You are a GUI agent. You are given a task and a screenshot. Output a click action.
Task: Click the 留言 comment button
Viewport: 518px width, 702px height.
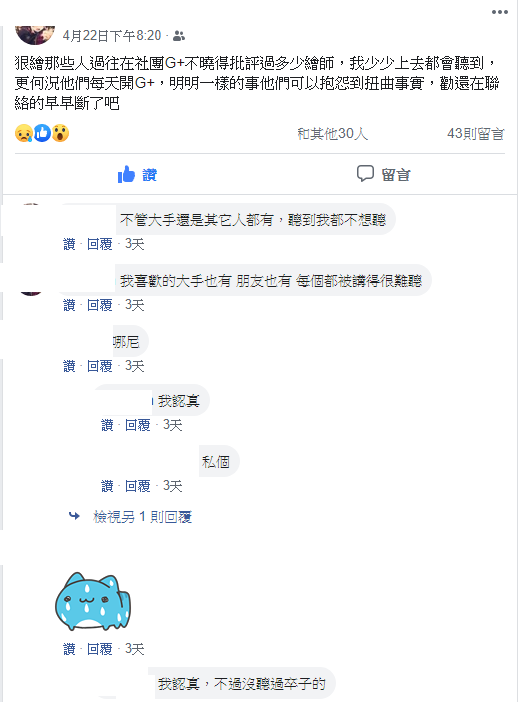click(x=383, y=174)
